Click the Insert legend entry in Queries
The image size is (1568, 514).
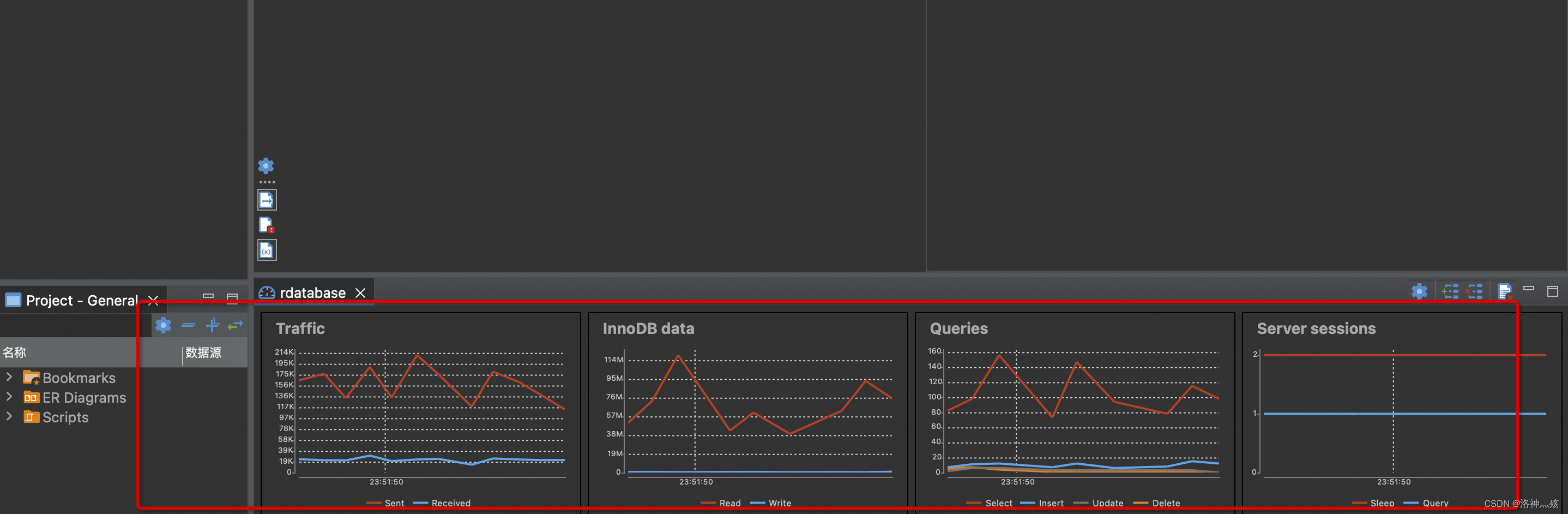click(x=1042, y=503)
